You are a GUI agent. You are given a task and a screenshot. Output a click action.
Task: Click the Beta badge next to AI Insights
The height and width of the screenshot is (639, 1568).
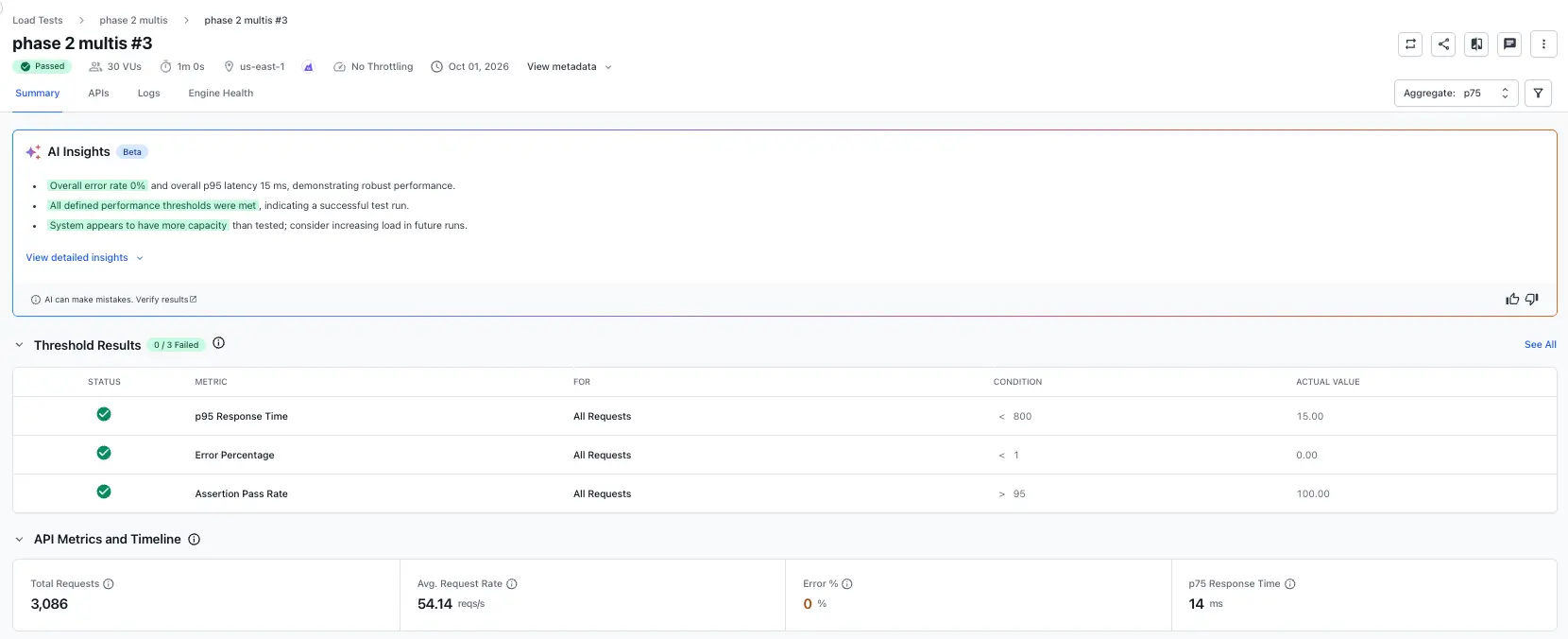(132, 152)
